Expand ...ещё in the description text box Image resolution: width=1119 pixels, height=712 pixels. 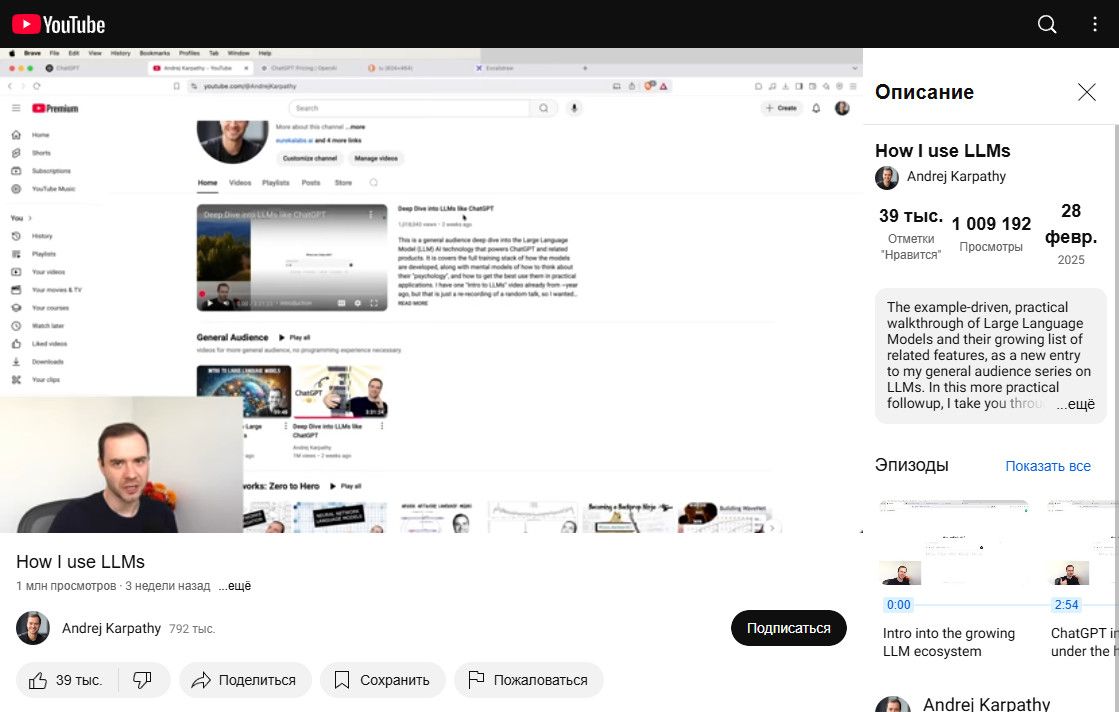(x=1076, y=404)
